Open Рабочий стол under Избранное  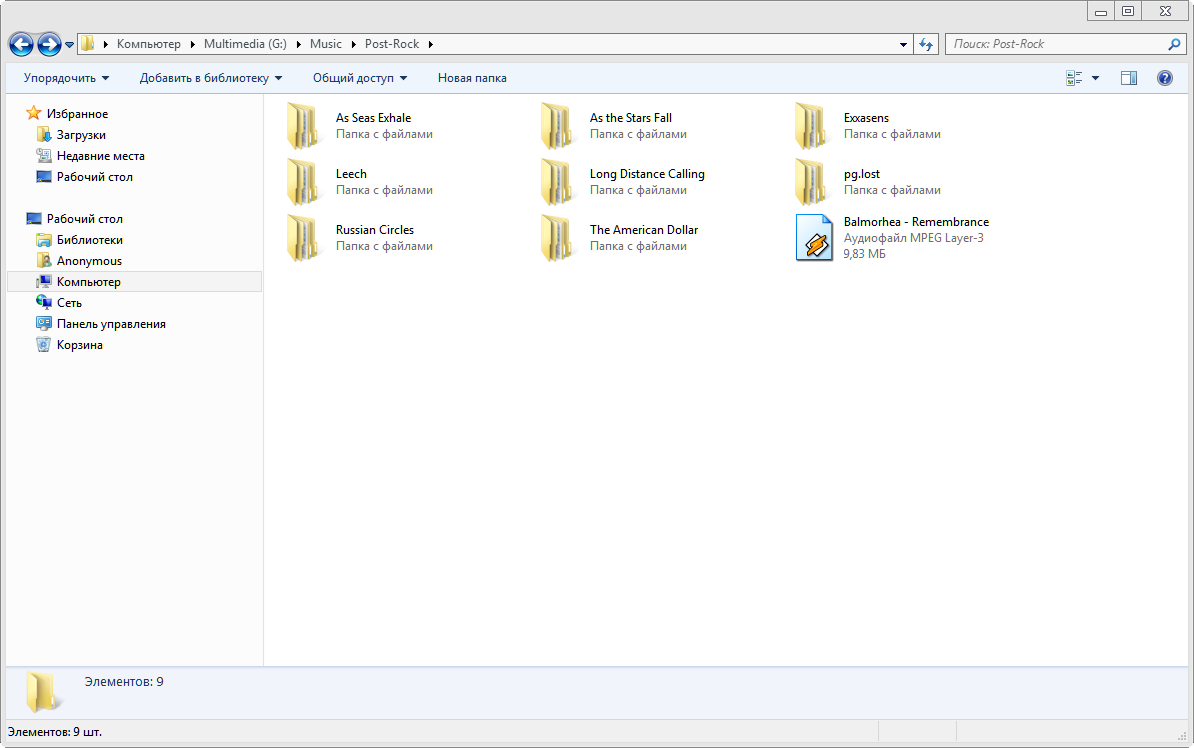pyautogui.click(x=94, y=177)
